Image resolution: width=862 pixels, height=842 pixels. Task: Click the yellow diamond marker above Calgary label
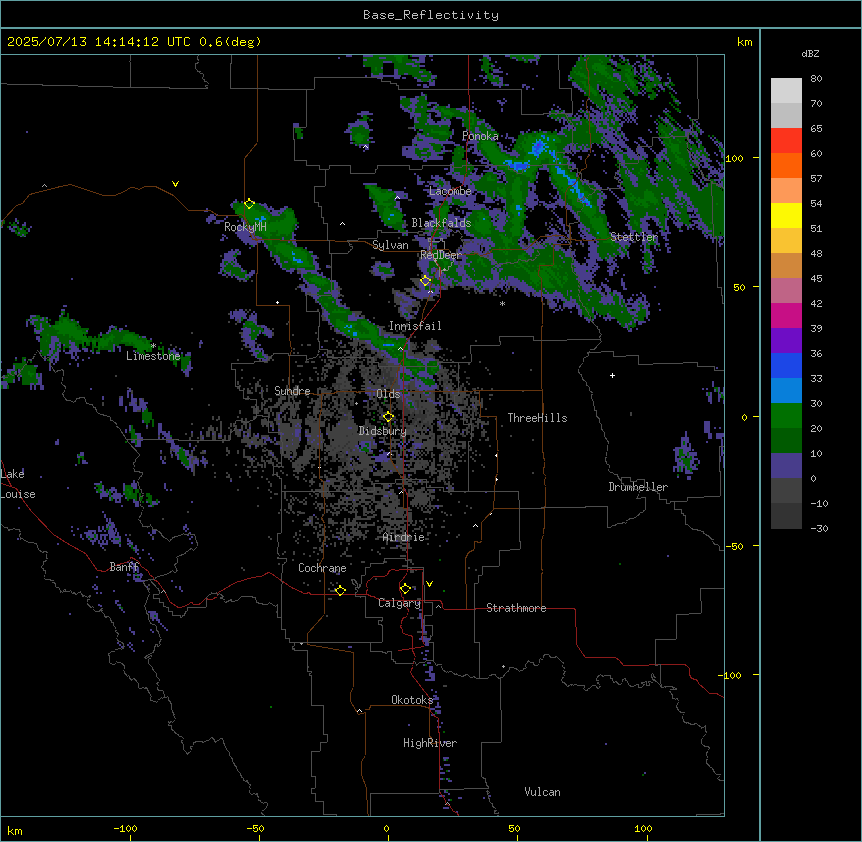tap(405, 589)
